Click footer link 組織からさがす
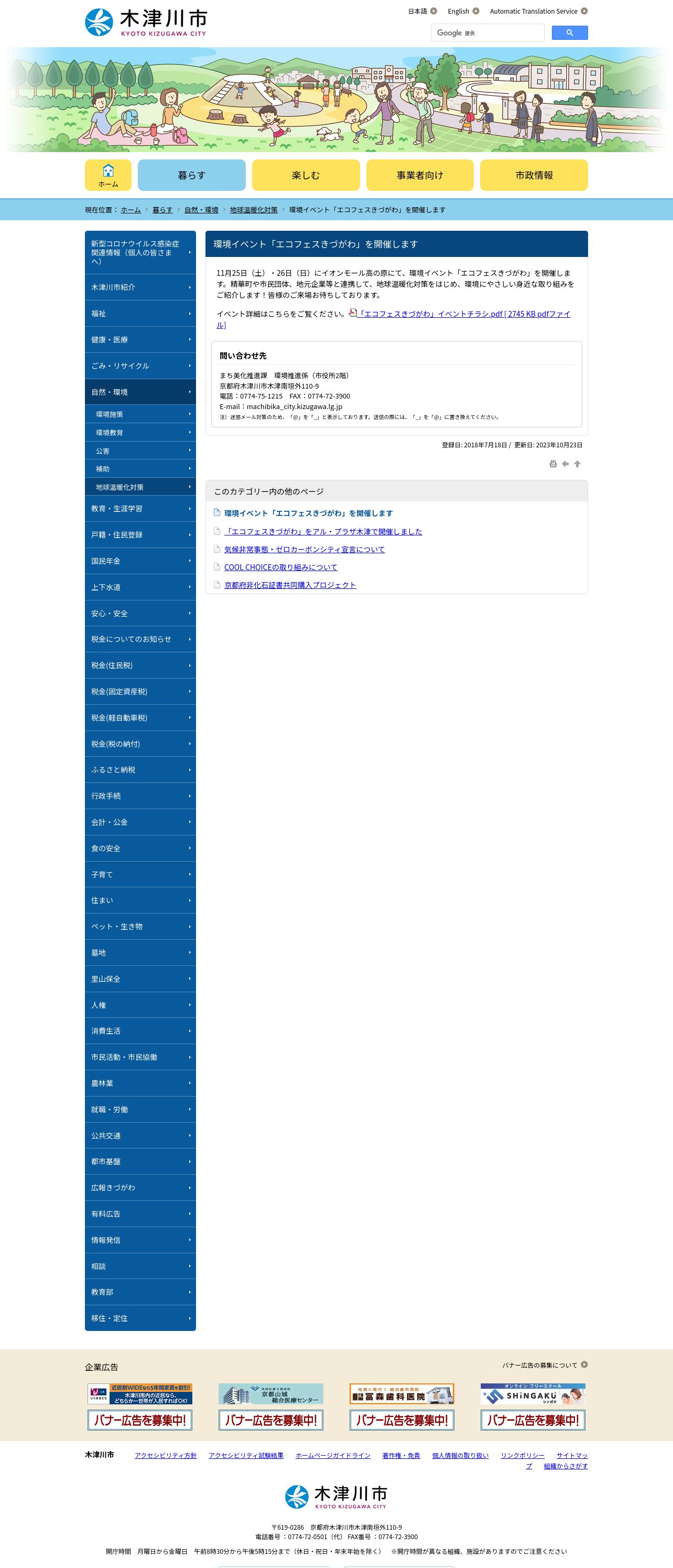673x1568 pixels. coord(566,1466)
